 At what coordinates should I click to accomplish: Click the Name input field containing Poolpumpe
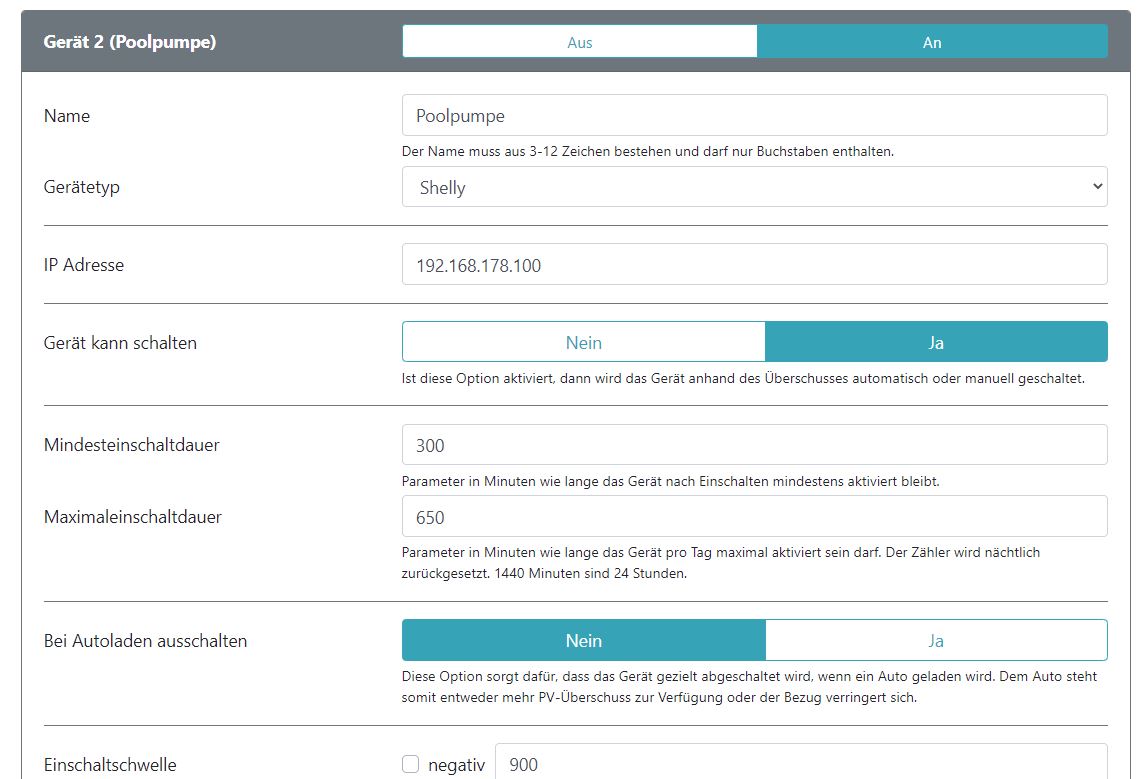click(754, 116)
